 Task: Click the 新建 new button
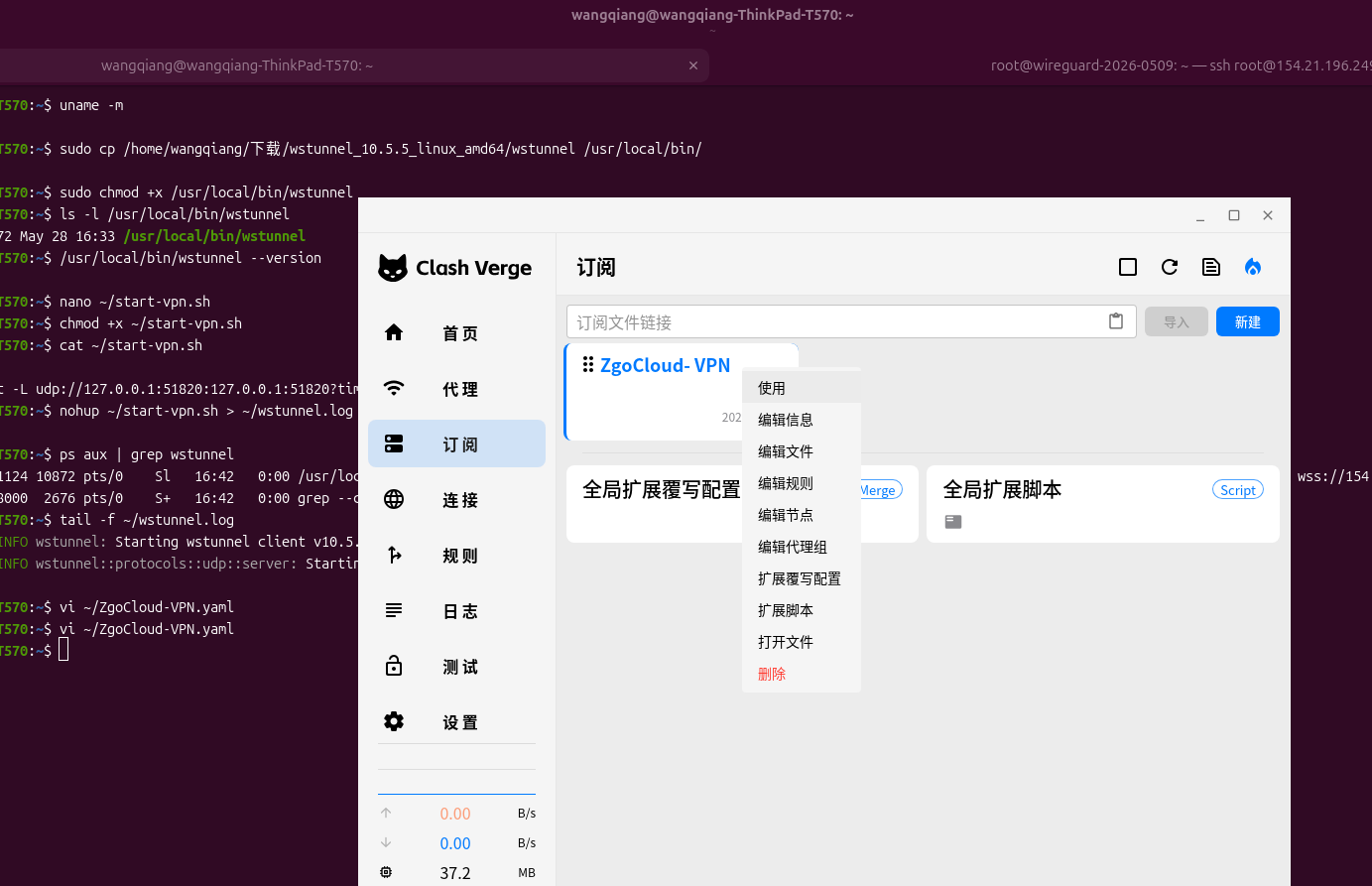[1248, 321]
